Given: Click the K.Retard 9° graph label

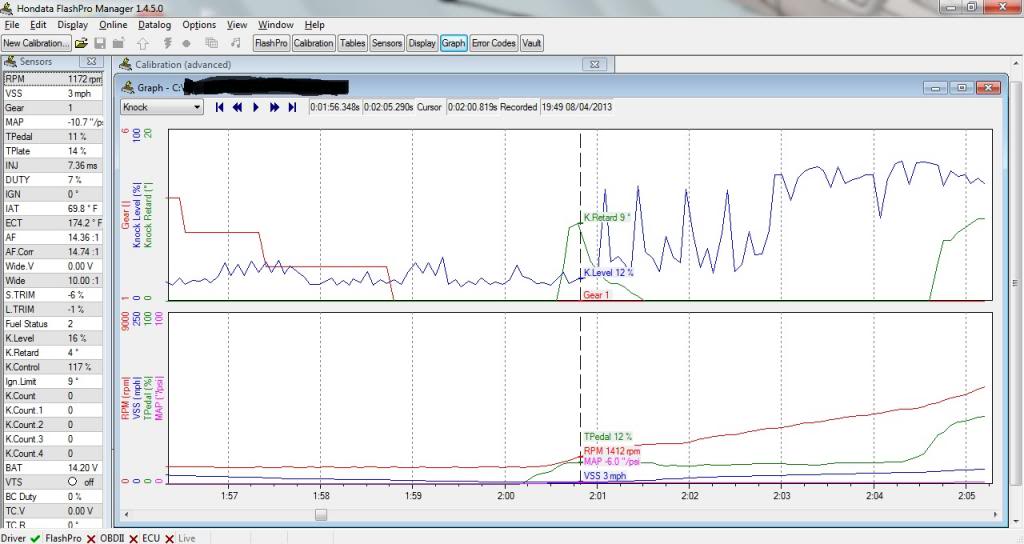Looking at the screenshot, I should coord(607,217).
